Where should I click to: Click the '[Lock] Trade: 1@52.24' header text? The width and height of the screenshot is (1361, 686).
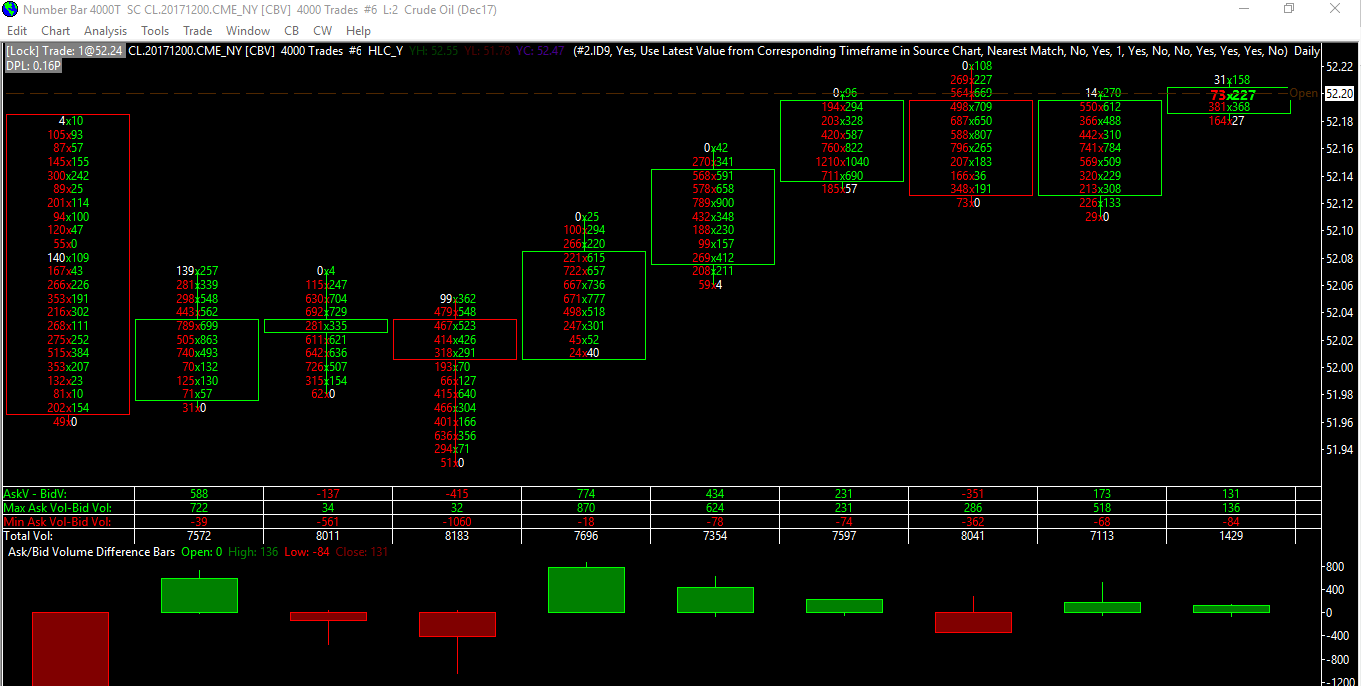point(65,50)
